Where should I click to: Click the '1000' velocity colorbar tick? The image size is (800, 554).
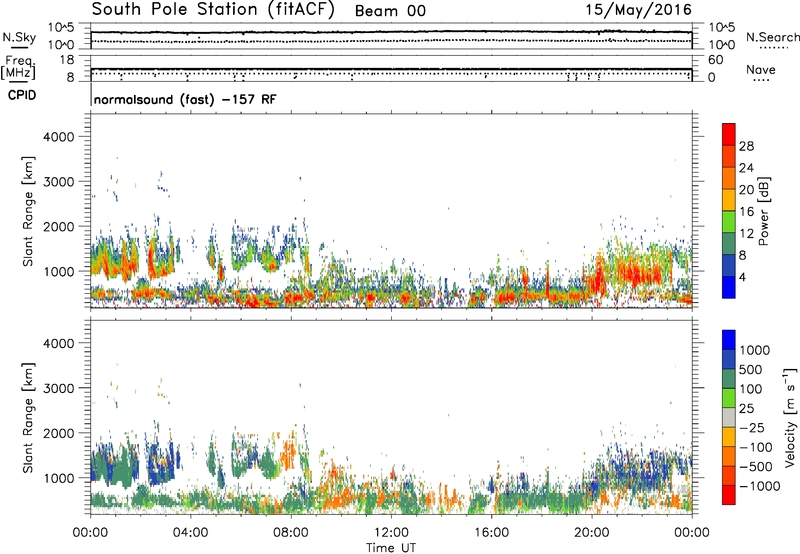coord(754,350)
